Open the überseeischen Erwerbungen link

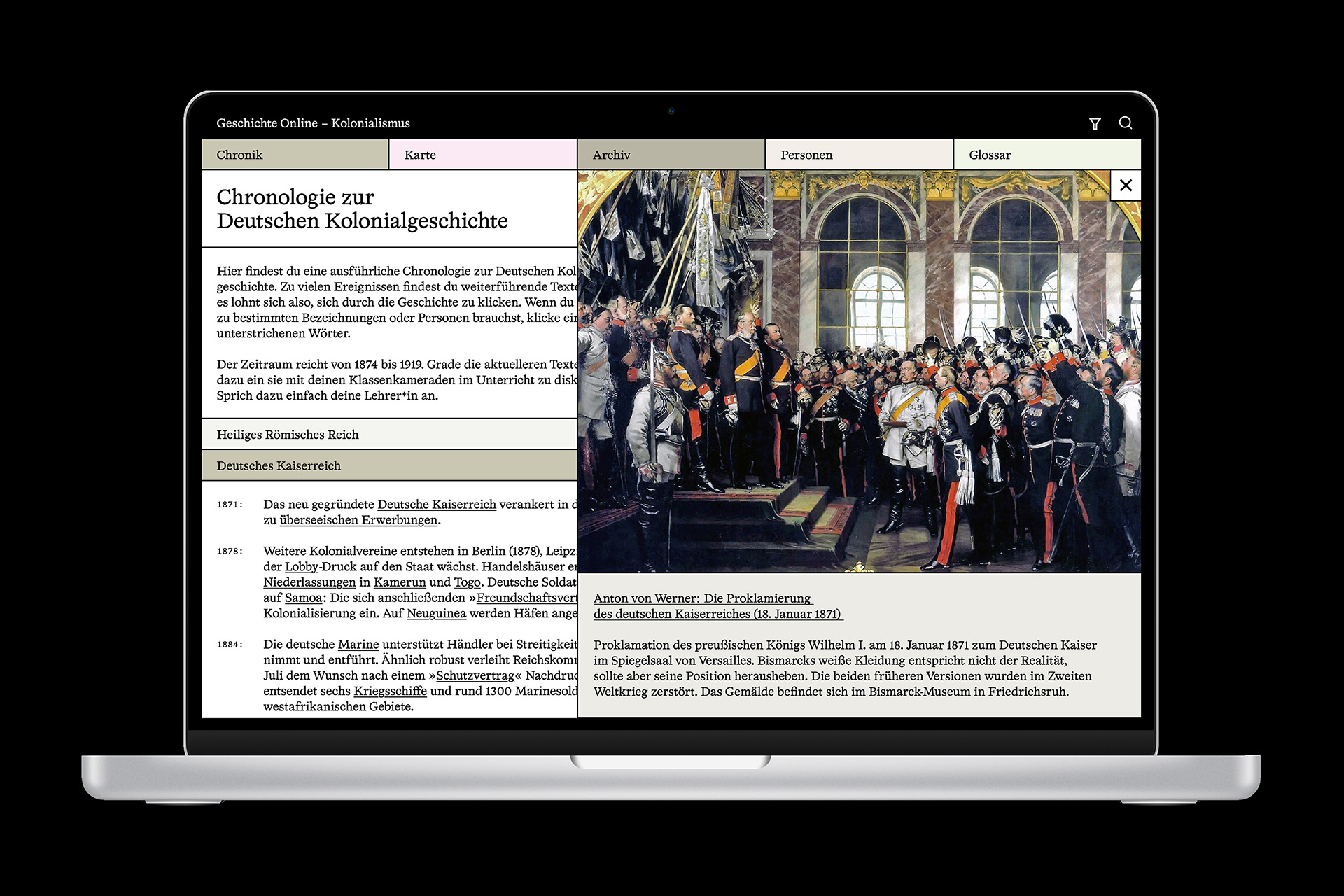[x=358, y=520]
